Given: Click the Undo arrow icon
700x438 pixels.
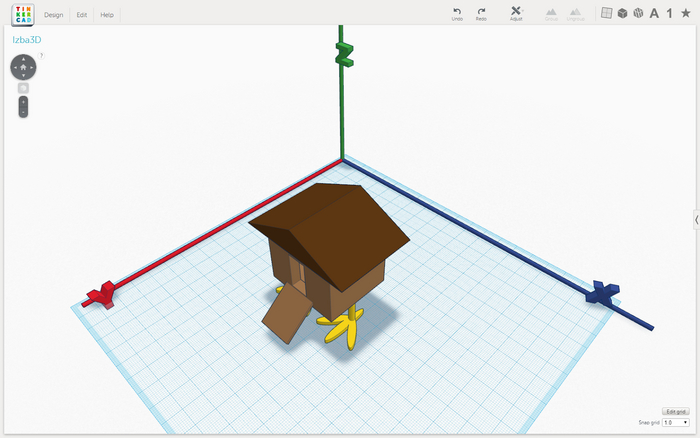Looking at the screenshot, I should pyautogui.click(x=456, y=11).
